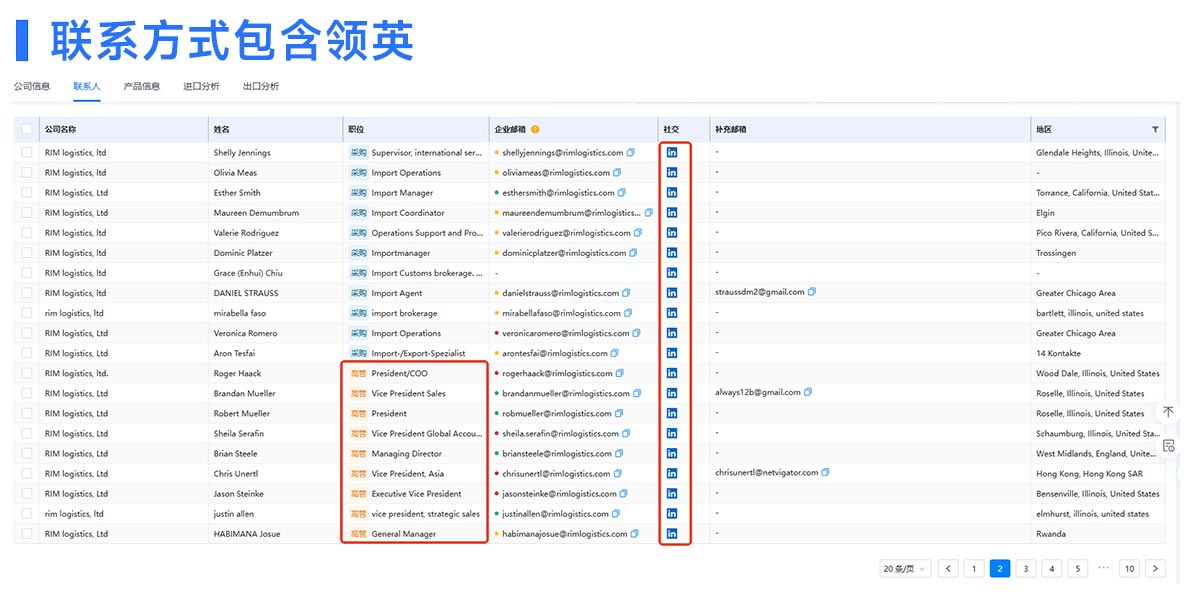
Task: Switch to 公司信息 tab
Action: (32, 87)
